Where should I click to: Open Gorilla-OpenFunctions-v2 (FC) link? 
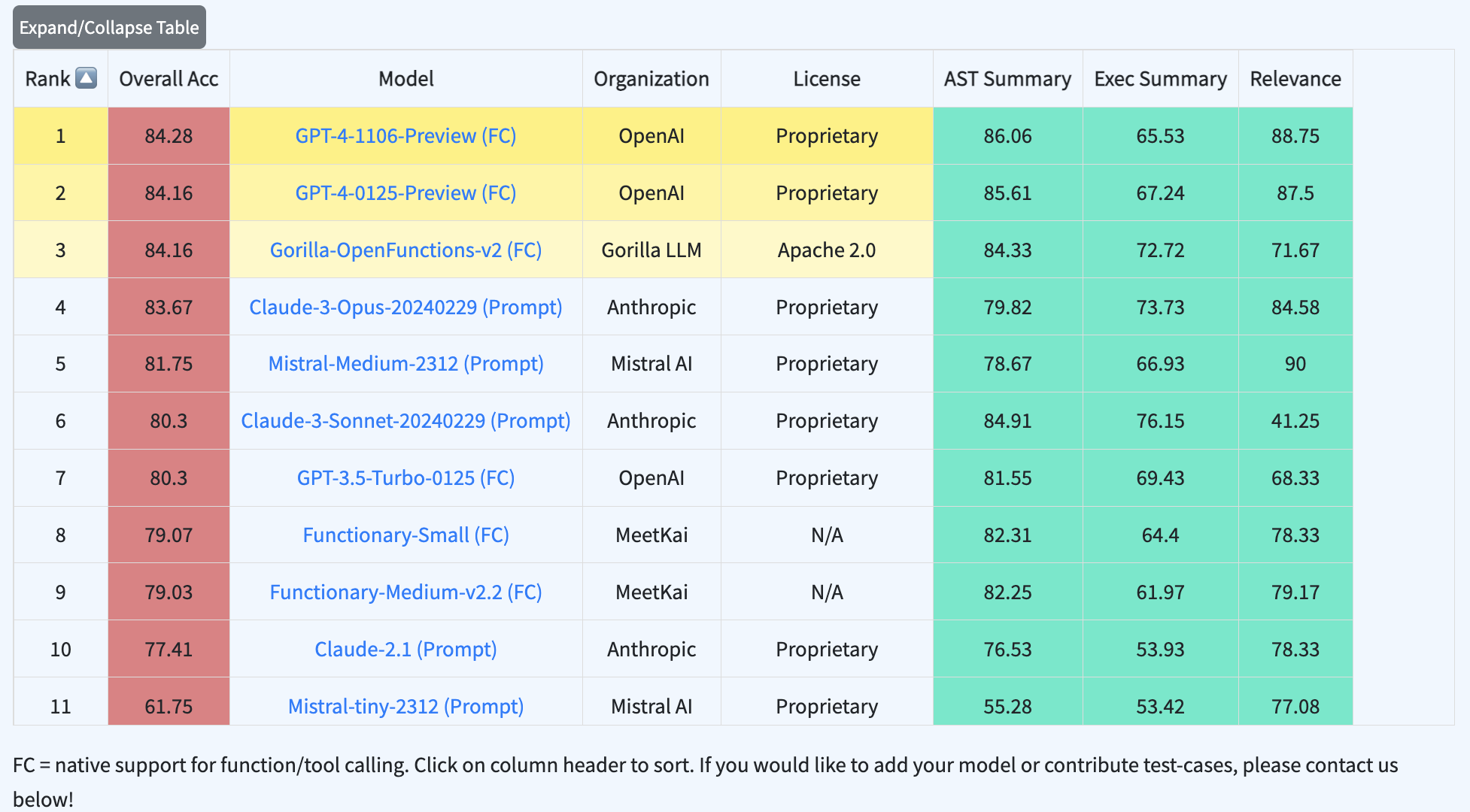click(405, 250)
